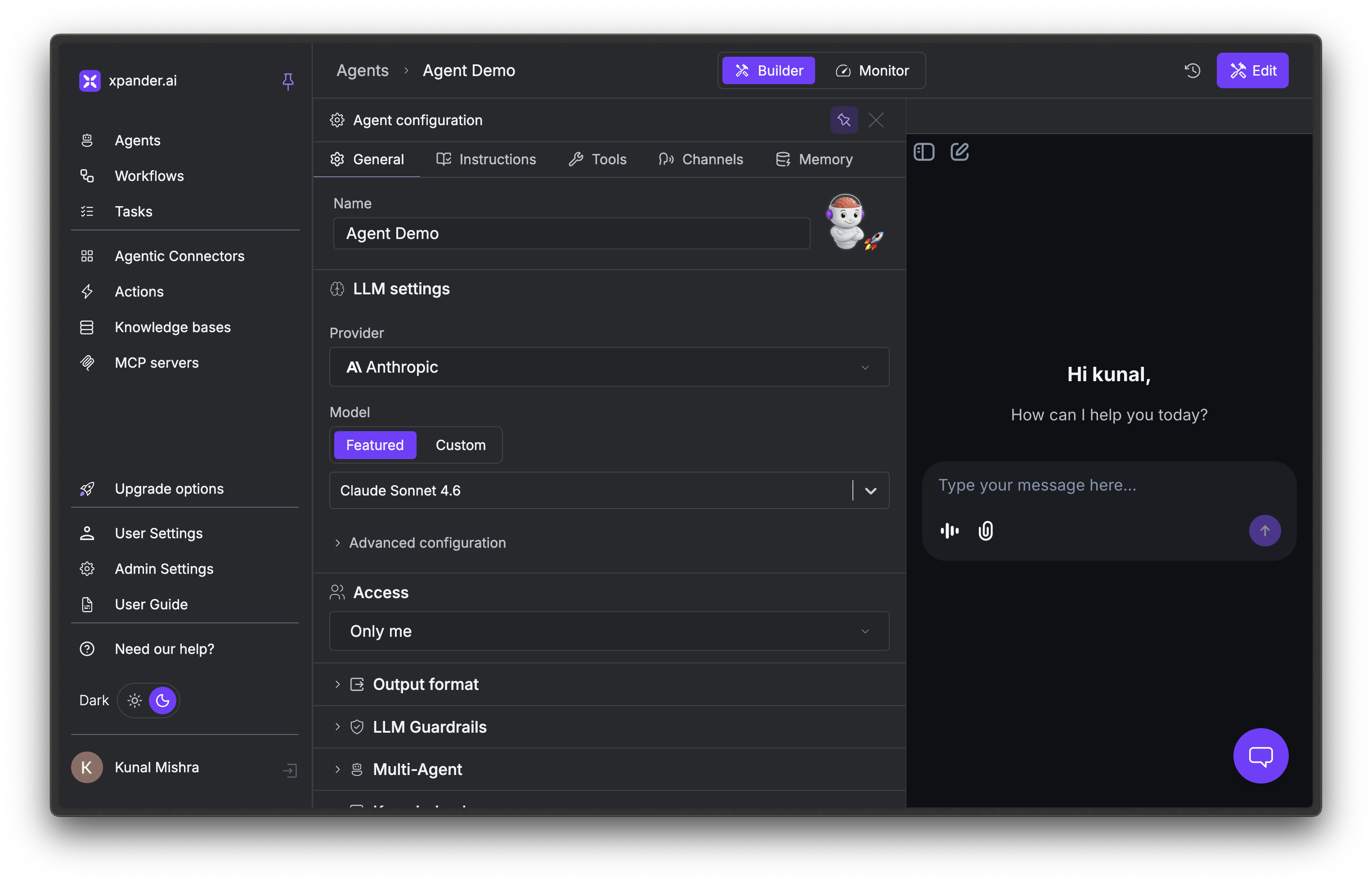Click inside the agent Name field
This screenshot has height=883, width=1372.
pos(570,233)
